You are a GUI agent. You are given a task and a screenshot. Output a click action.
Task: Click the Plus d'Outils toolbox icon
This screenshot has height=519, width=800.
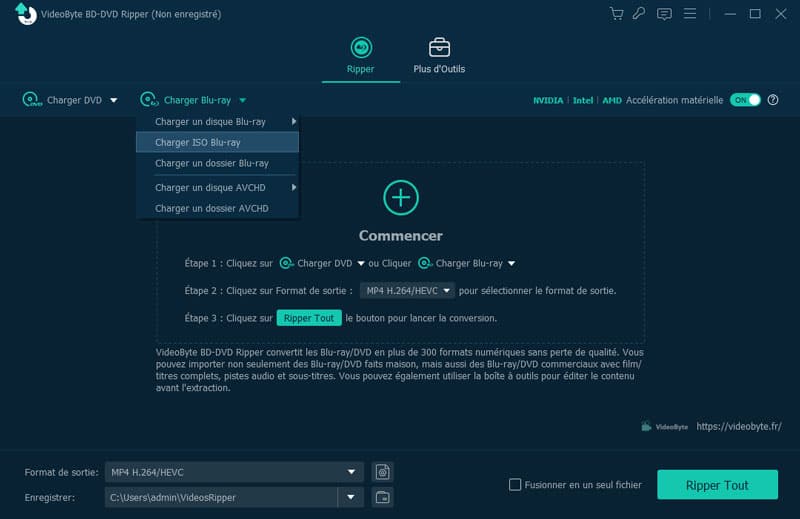click(x=439, y=48)
